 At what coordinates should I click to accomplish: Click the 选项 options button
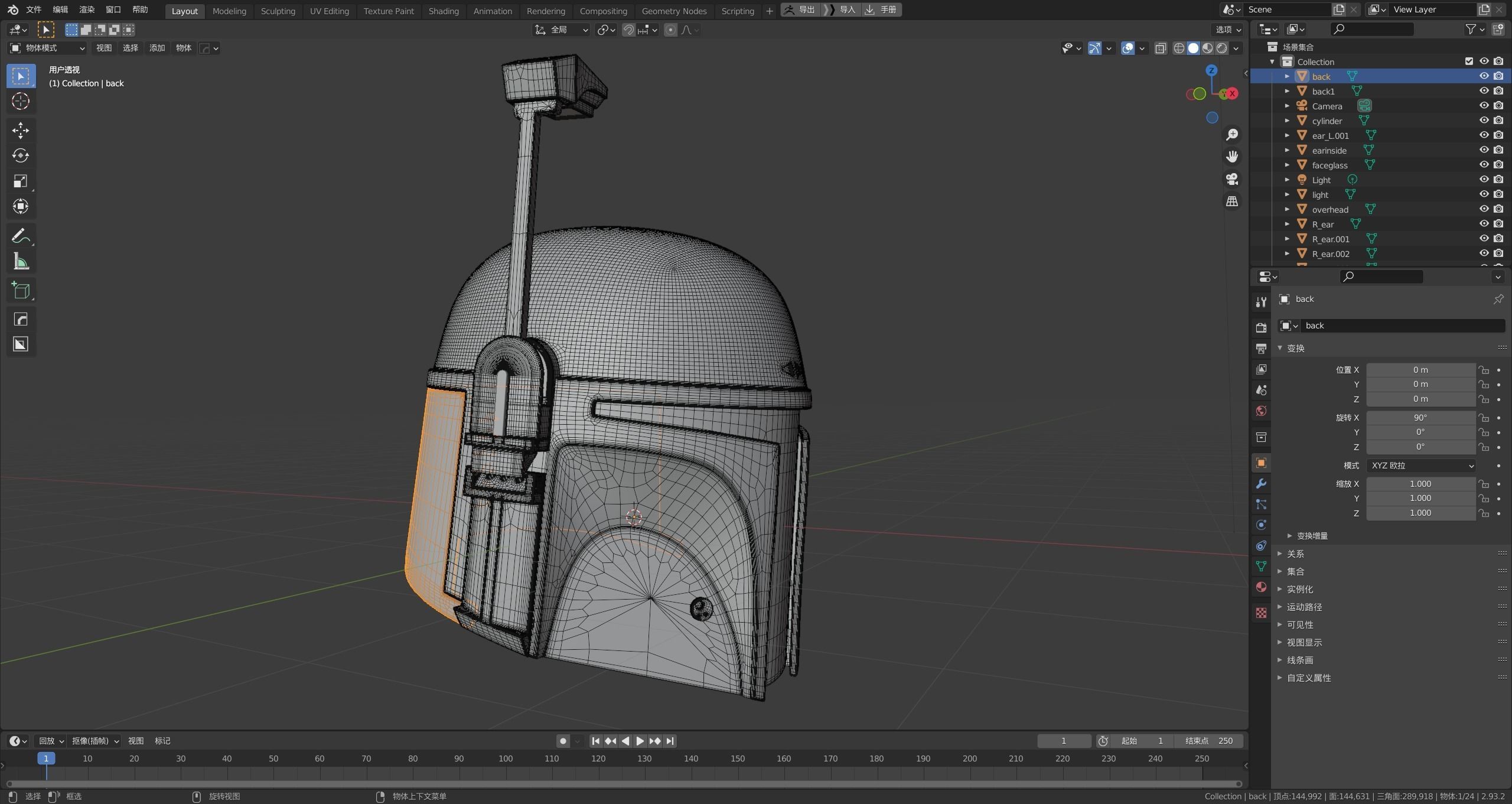(1229, 30)
